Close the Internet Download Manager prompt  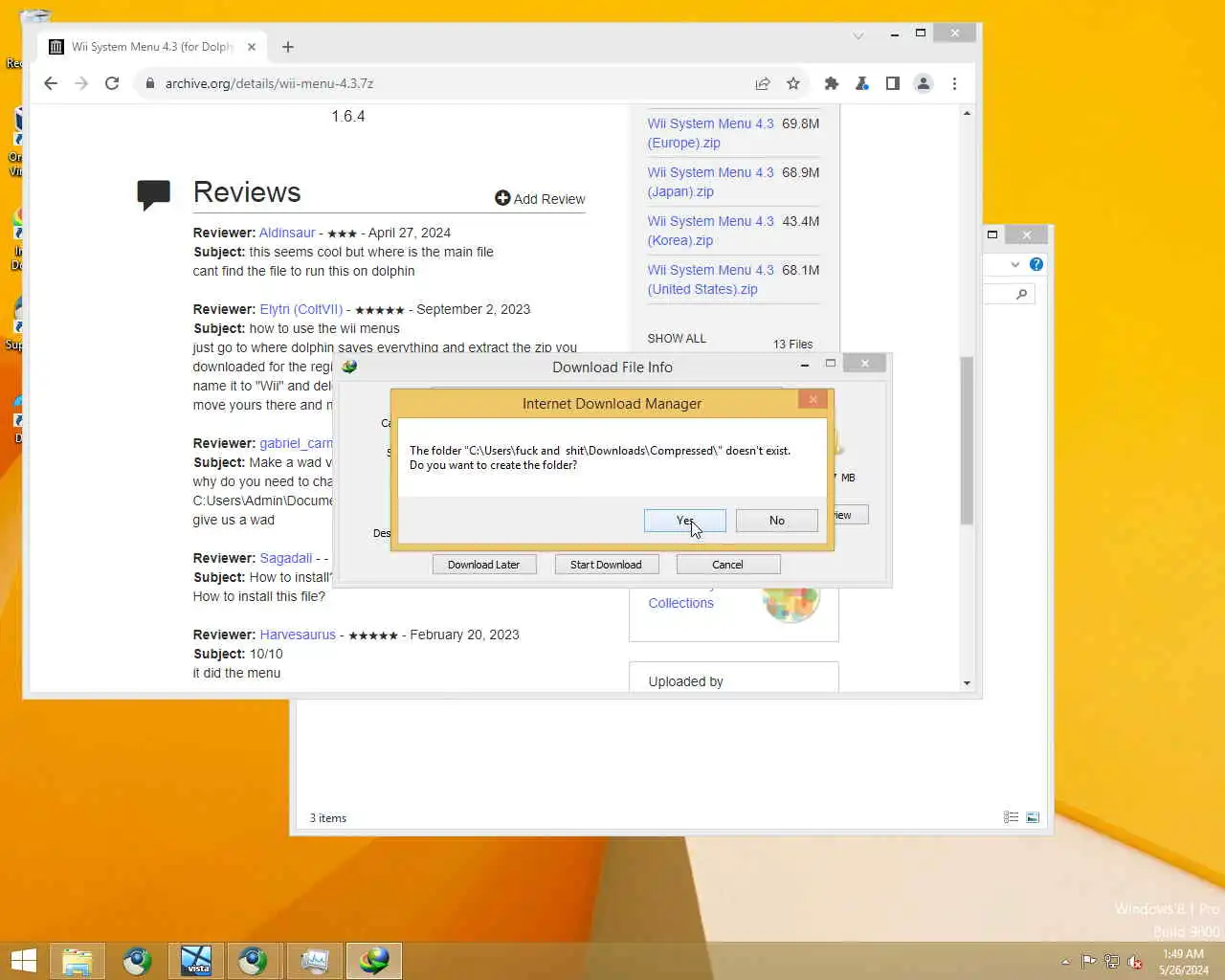tap(813, 399)
